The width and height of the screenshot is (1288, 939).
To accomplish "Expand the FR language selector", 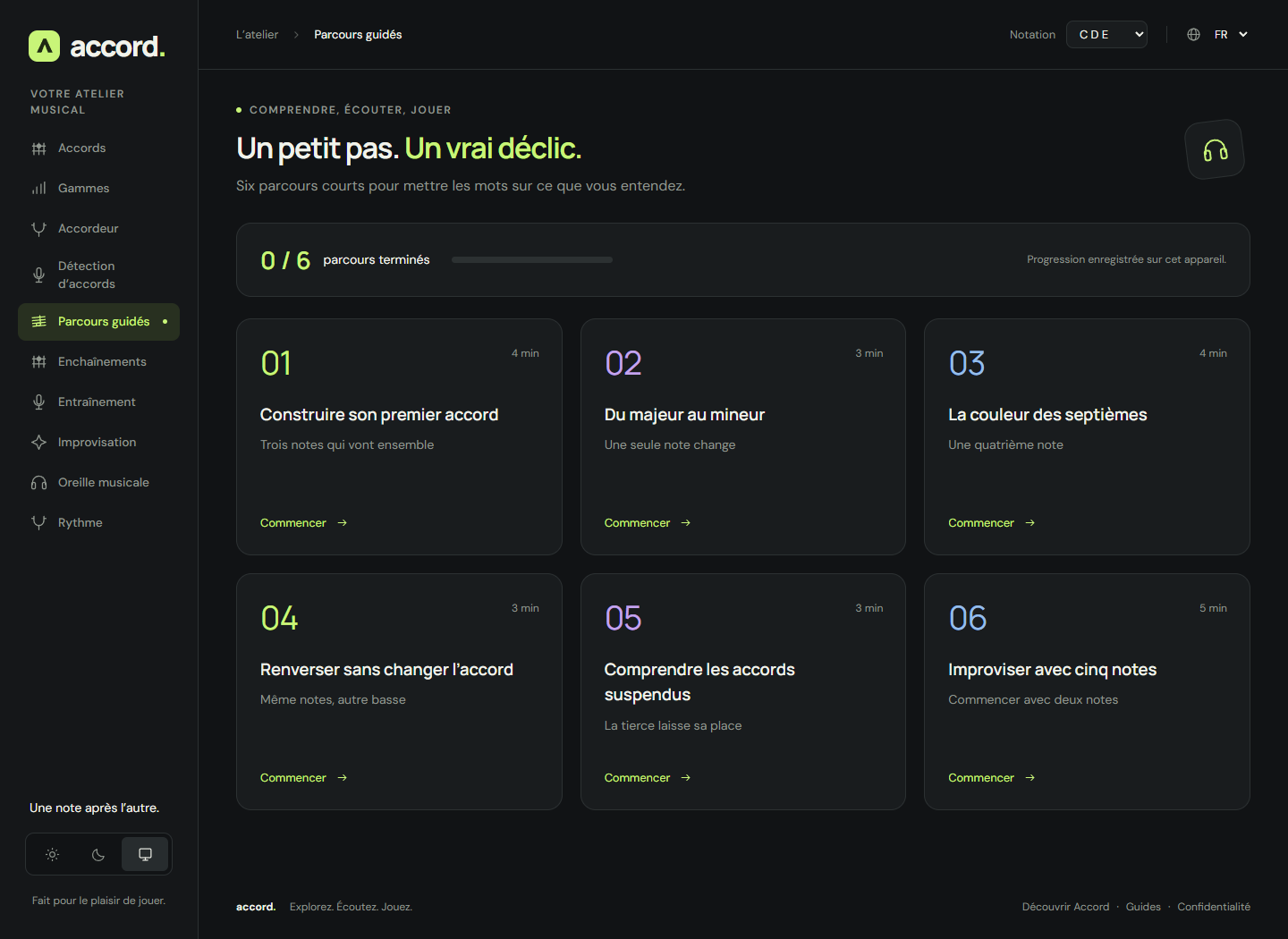I will pos(1231,35).
